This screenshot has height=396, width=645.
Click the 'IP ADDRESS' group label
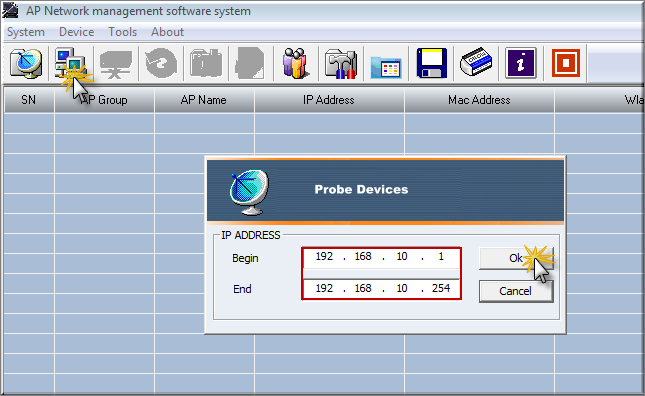251,235
